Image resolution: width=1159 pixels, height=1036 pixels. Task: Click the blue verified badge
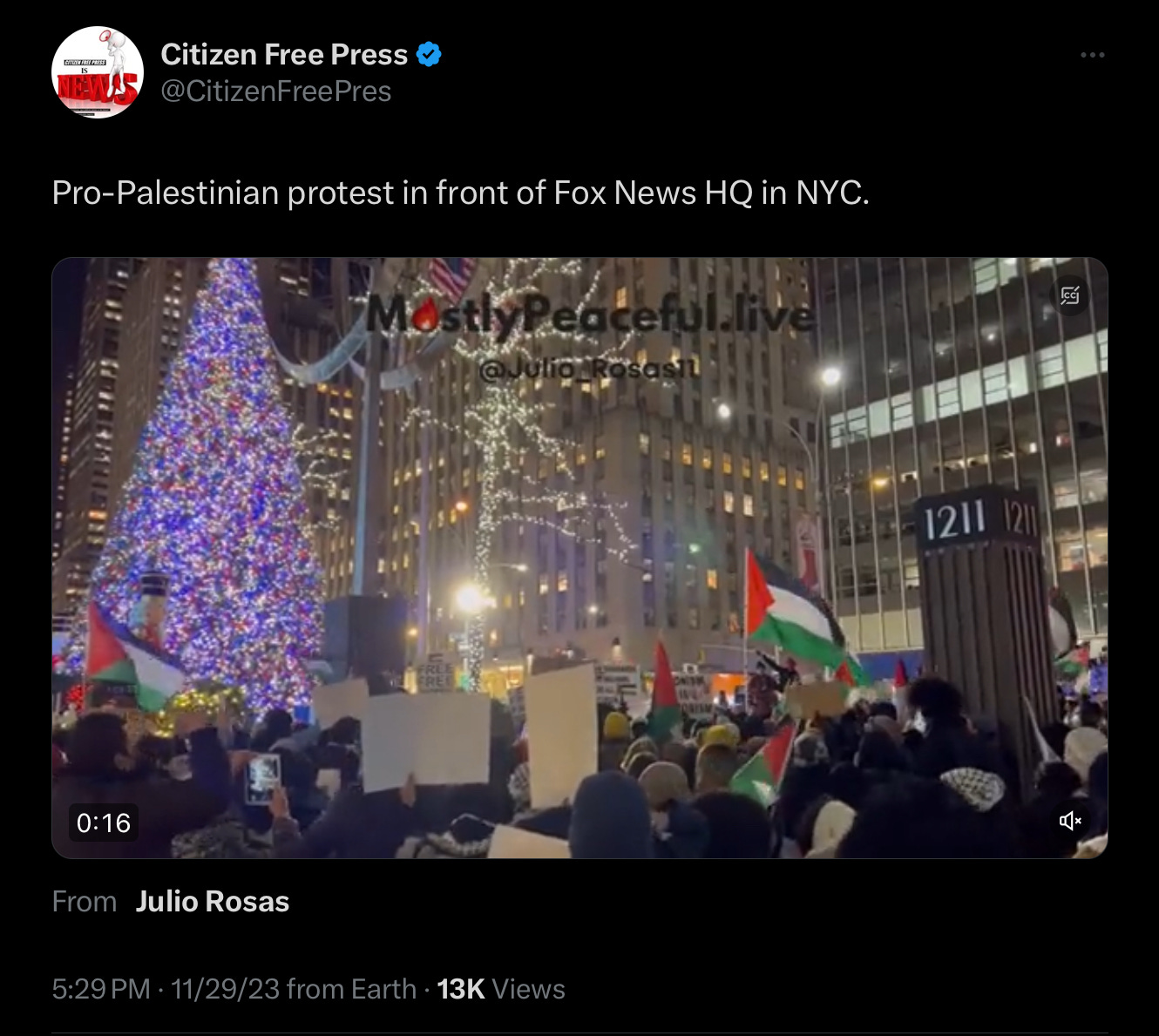(x=429, y=55)
